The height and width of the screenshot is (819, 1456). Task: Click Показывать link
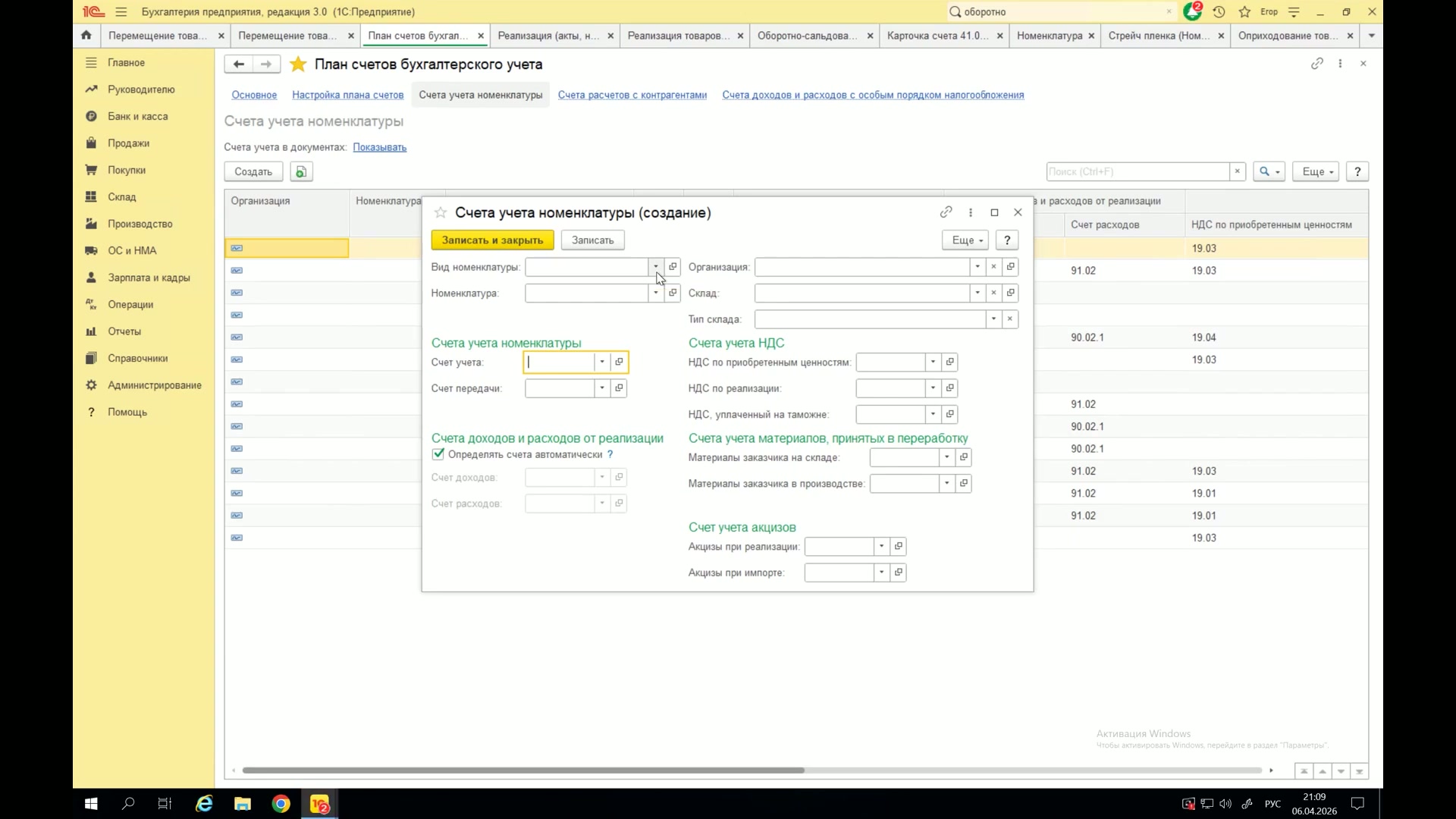tap(380, 147)
